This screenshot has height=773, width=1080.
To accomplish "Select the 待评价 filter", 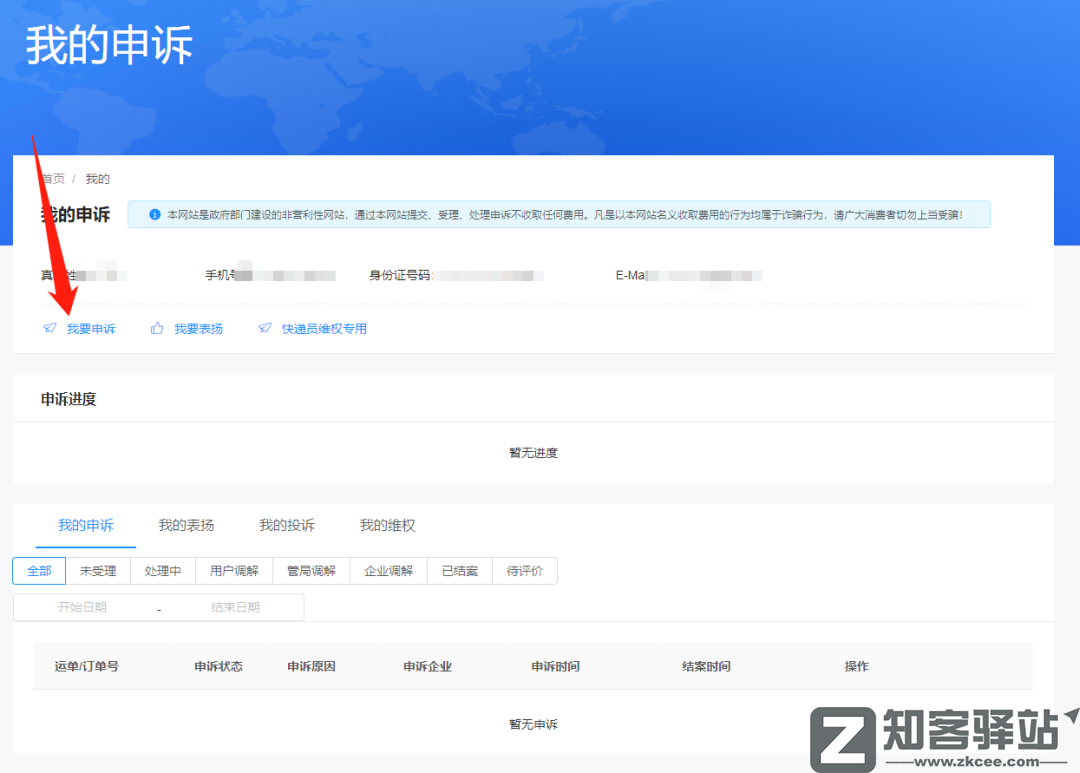I will [x=524, y=570].
